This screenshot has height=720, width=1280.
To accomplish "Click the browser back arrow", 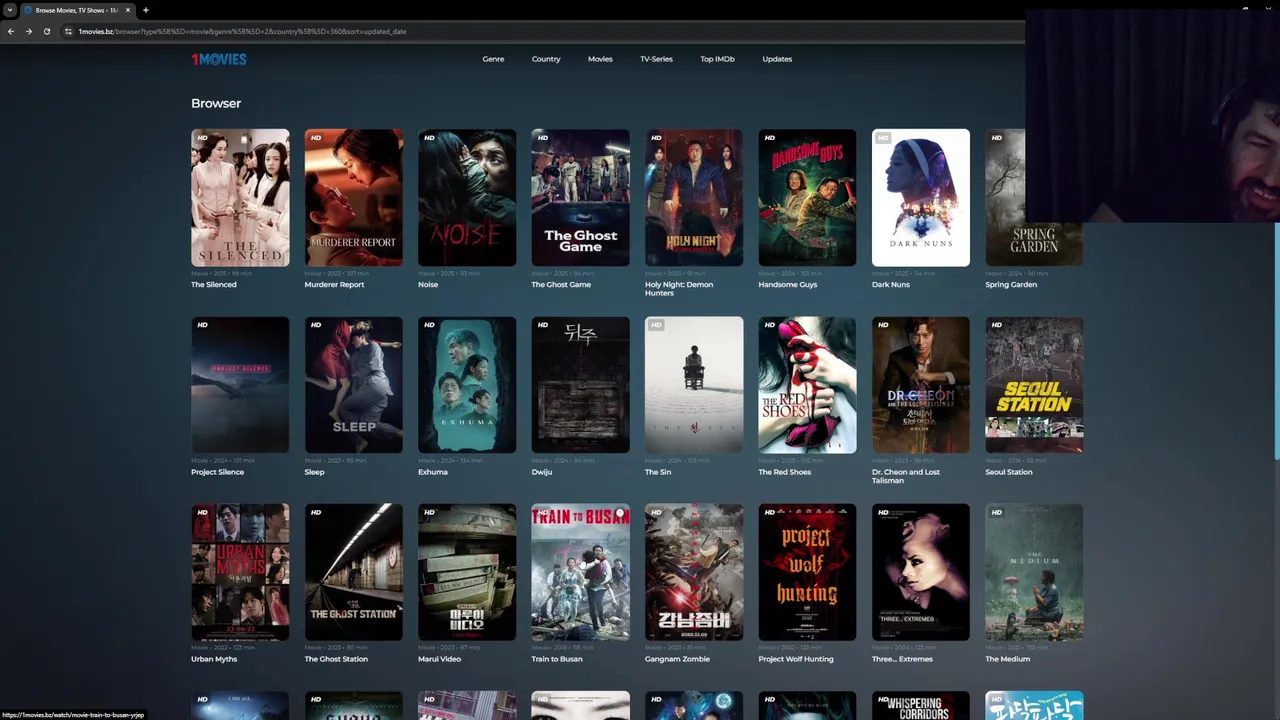I will pyautogui.click(x=11, y=31).
